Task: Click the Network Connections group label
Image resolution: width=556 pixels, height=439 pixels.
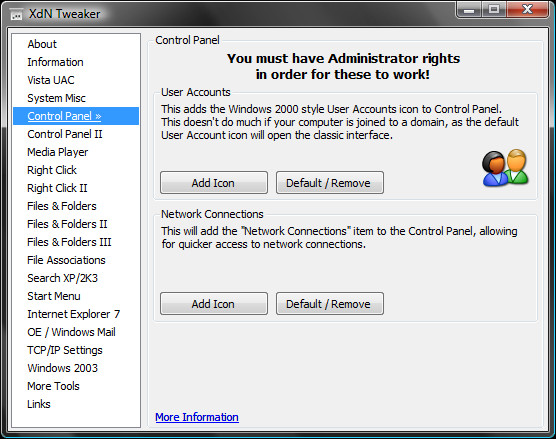Action: pyautogui.click(x=212, y=214)
